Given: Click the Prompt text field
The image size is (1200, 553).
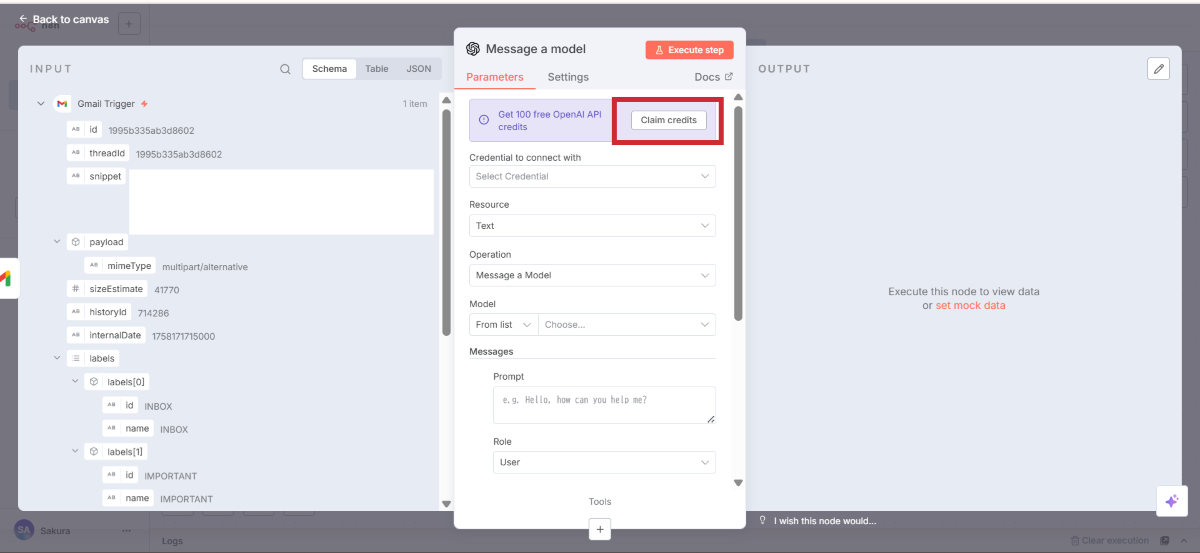Looking at the screenshot, I should [603, 404].
